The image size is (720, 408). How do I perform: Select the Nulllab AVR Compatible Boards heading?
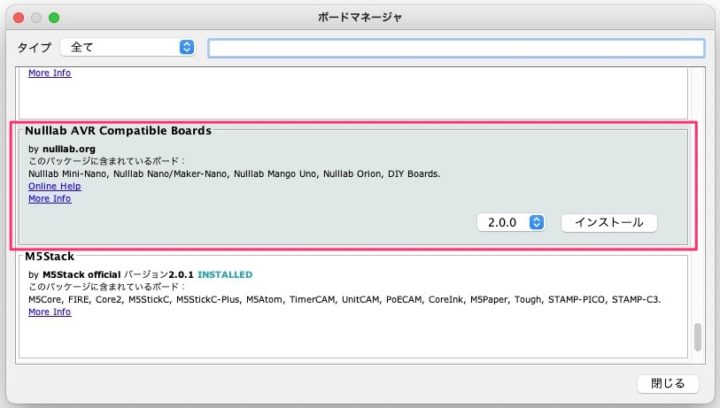pos(118,130)
